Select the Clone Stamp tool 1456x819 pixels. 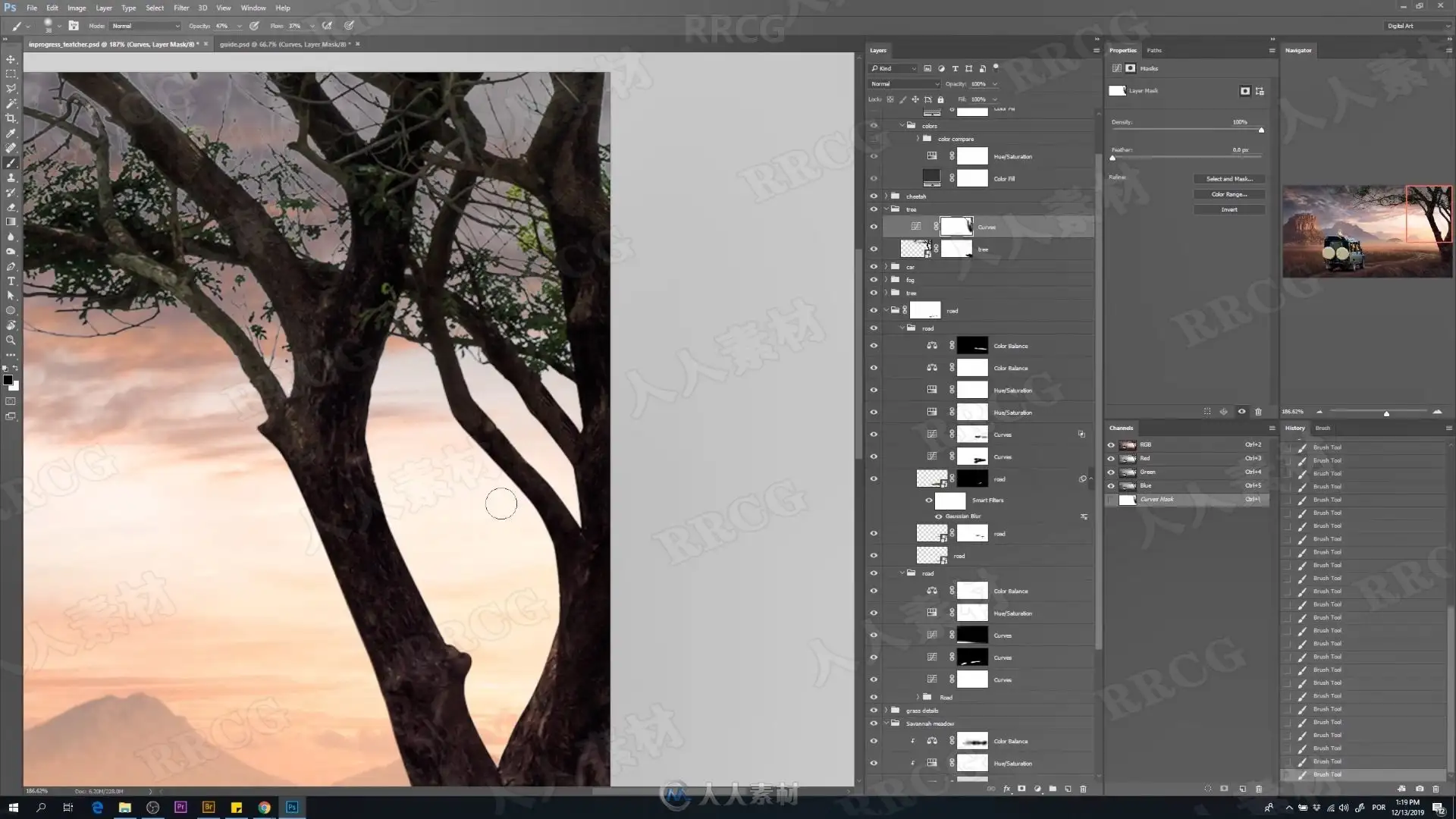point(11,177)
